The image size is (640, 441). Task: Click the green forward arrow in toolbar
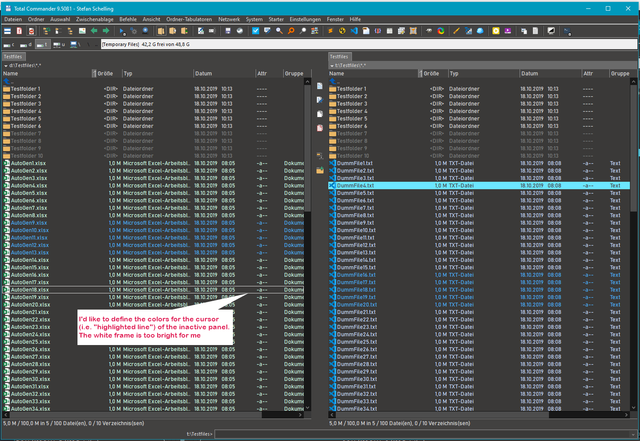point(106,31)
